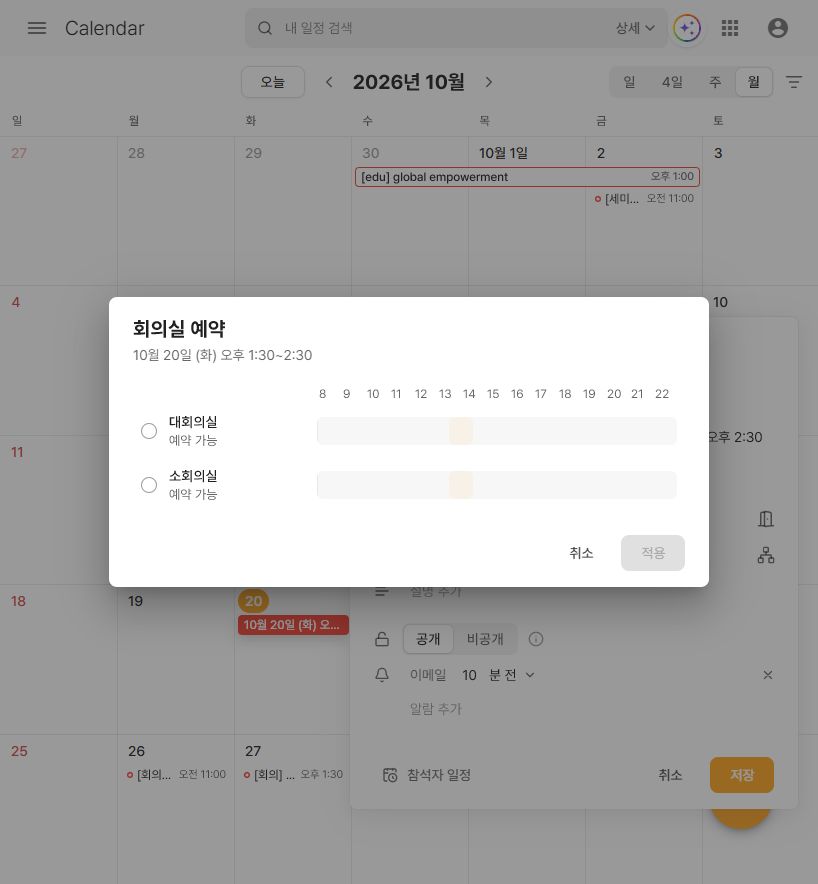Open the user profile account icon
Screen dimensions: 818x884
coord(777,28)
